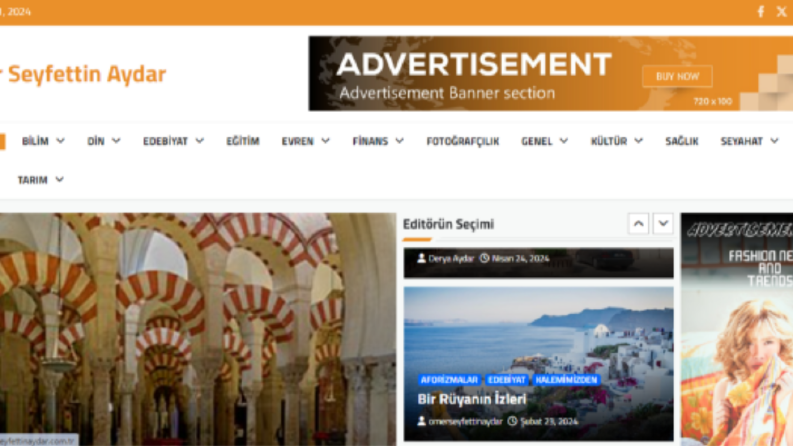Click the user icon beside Derya Aydar
This screenshot has height=446, width=793.
[x=421, y=258]
